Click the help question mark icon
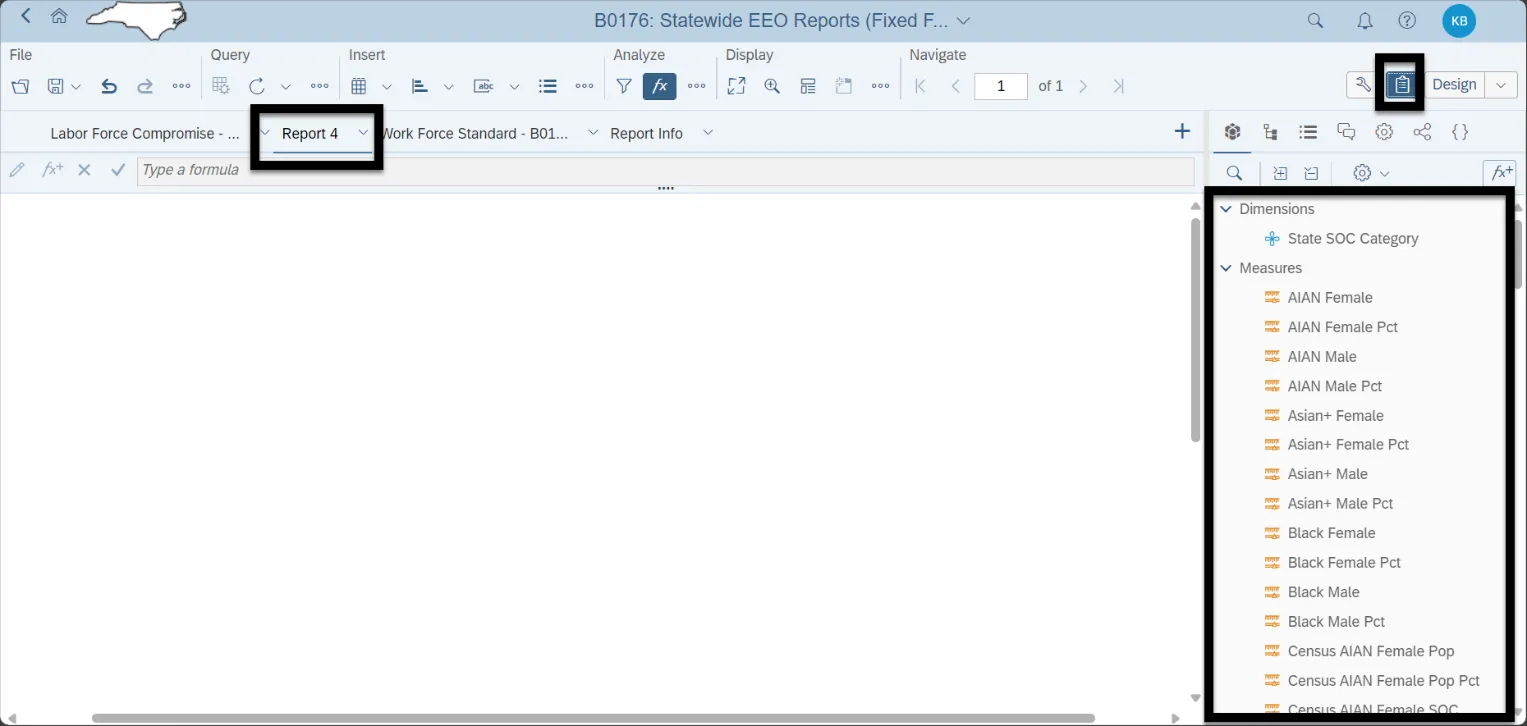This screenshot has height=726, width=1527. (1407, 20)
